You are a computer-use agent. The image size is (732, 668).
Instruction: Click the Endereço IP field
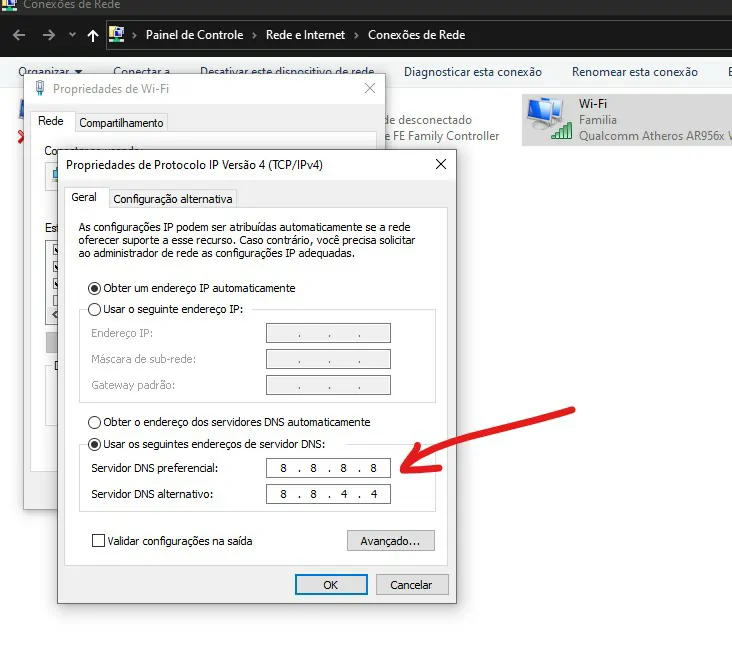328,333
